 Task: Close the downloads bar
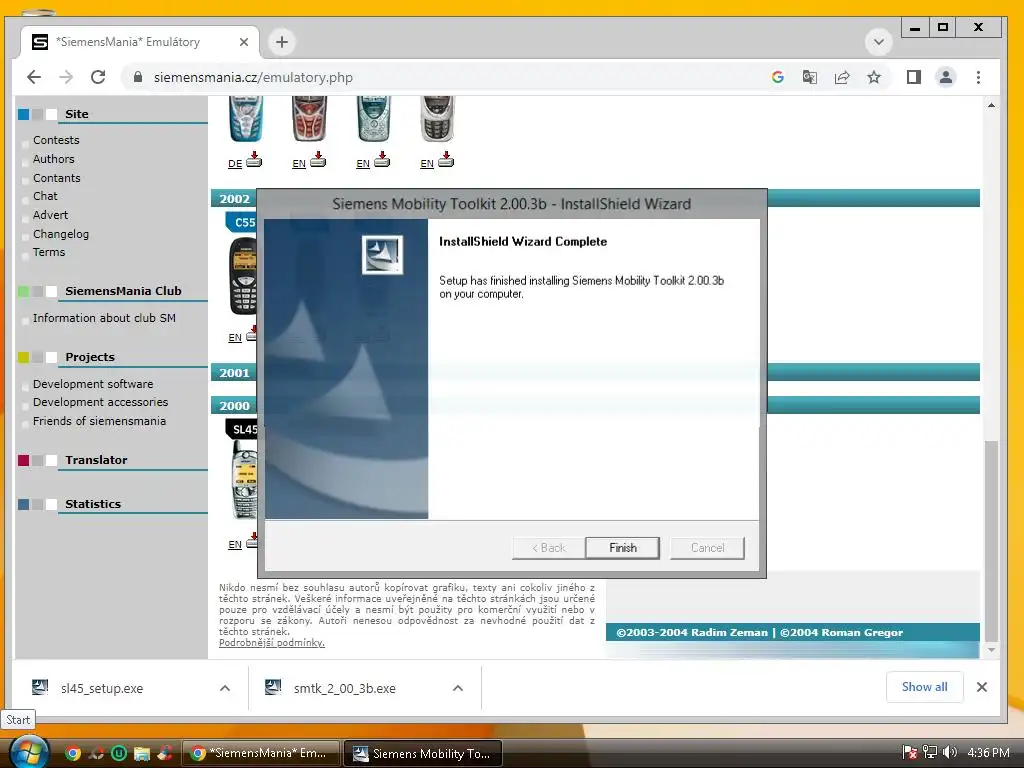click(982, 687)
